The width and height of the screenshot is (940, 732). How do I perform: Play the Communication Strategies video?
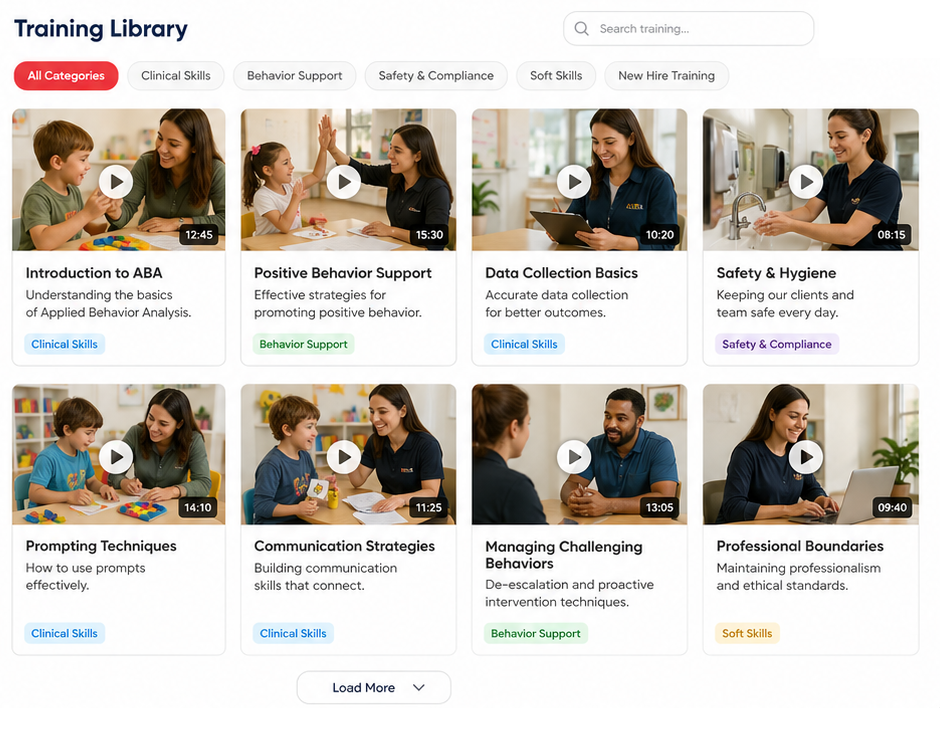(x=344, y=457)
